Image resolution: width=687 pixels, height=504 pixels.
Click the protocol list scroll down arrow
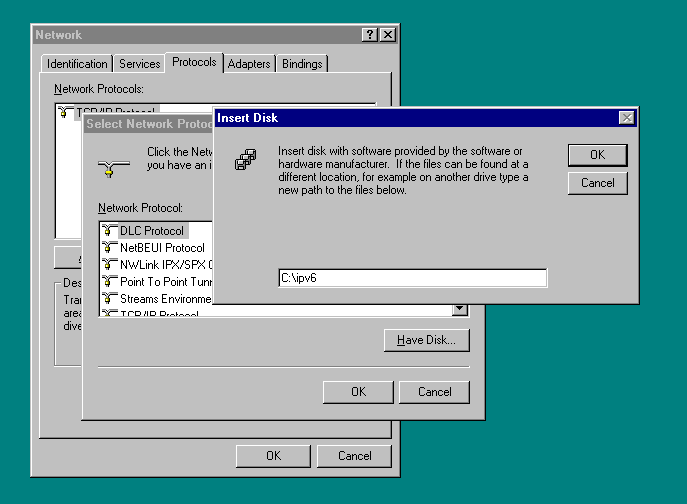[x=460, y=310]
